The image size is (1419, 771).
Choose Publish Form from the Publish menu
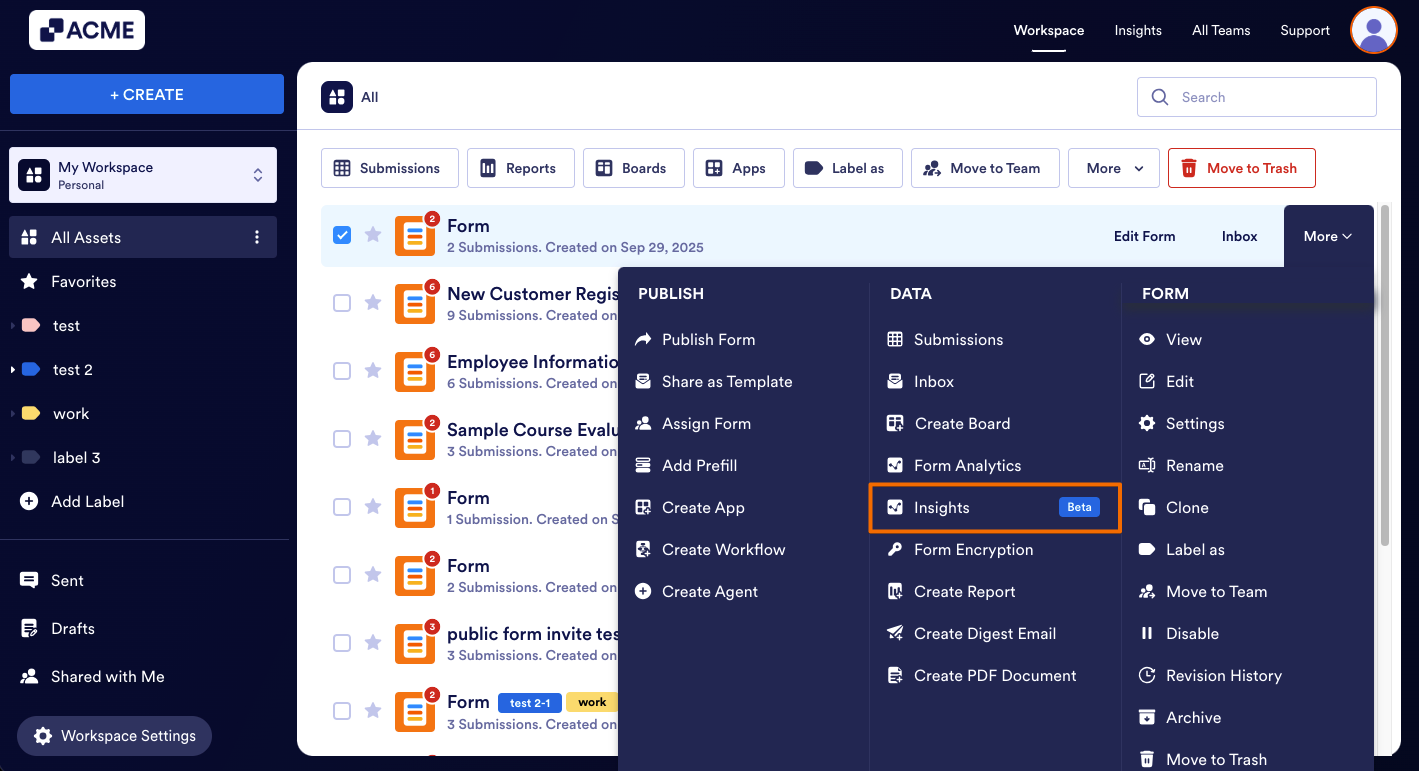pyautogui.click(x=707, y=339)
